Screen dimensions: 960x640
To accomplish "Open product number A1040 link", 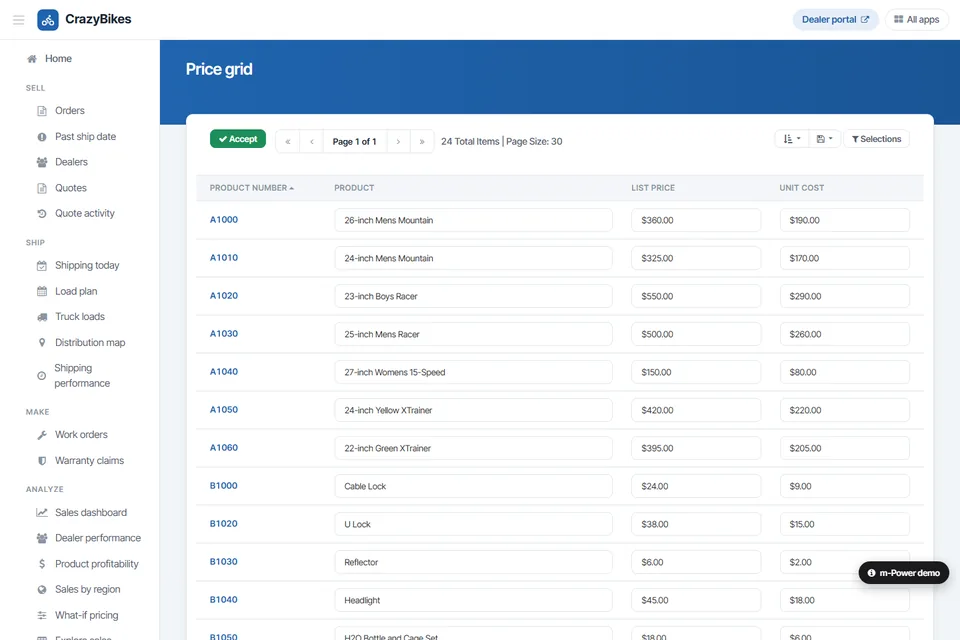I will click(223, 372).
